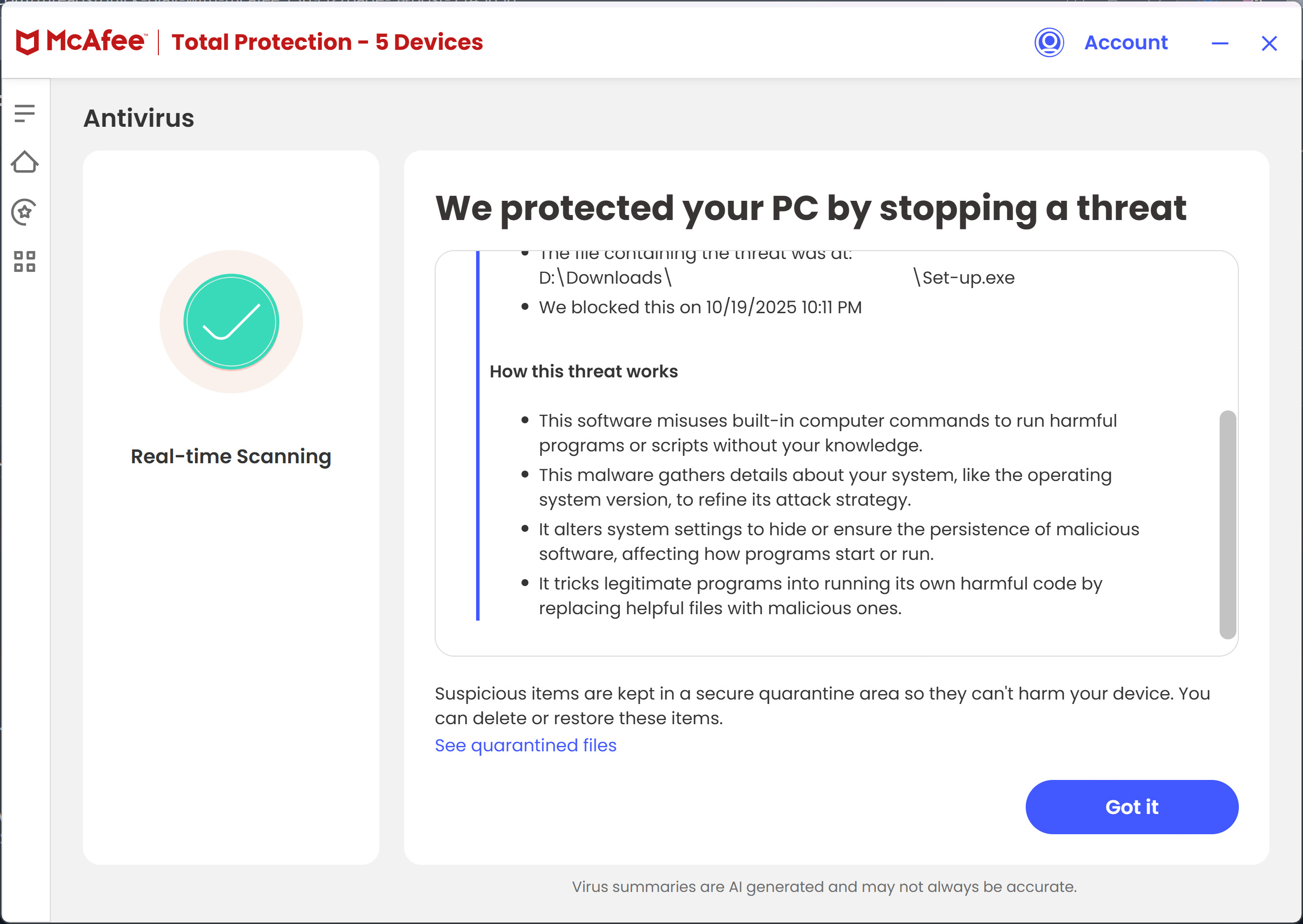Click the Set-up.exe file path text

968,278
